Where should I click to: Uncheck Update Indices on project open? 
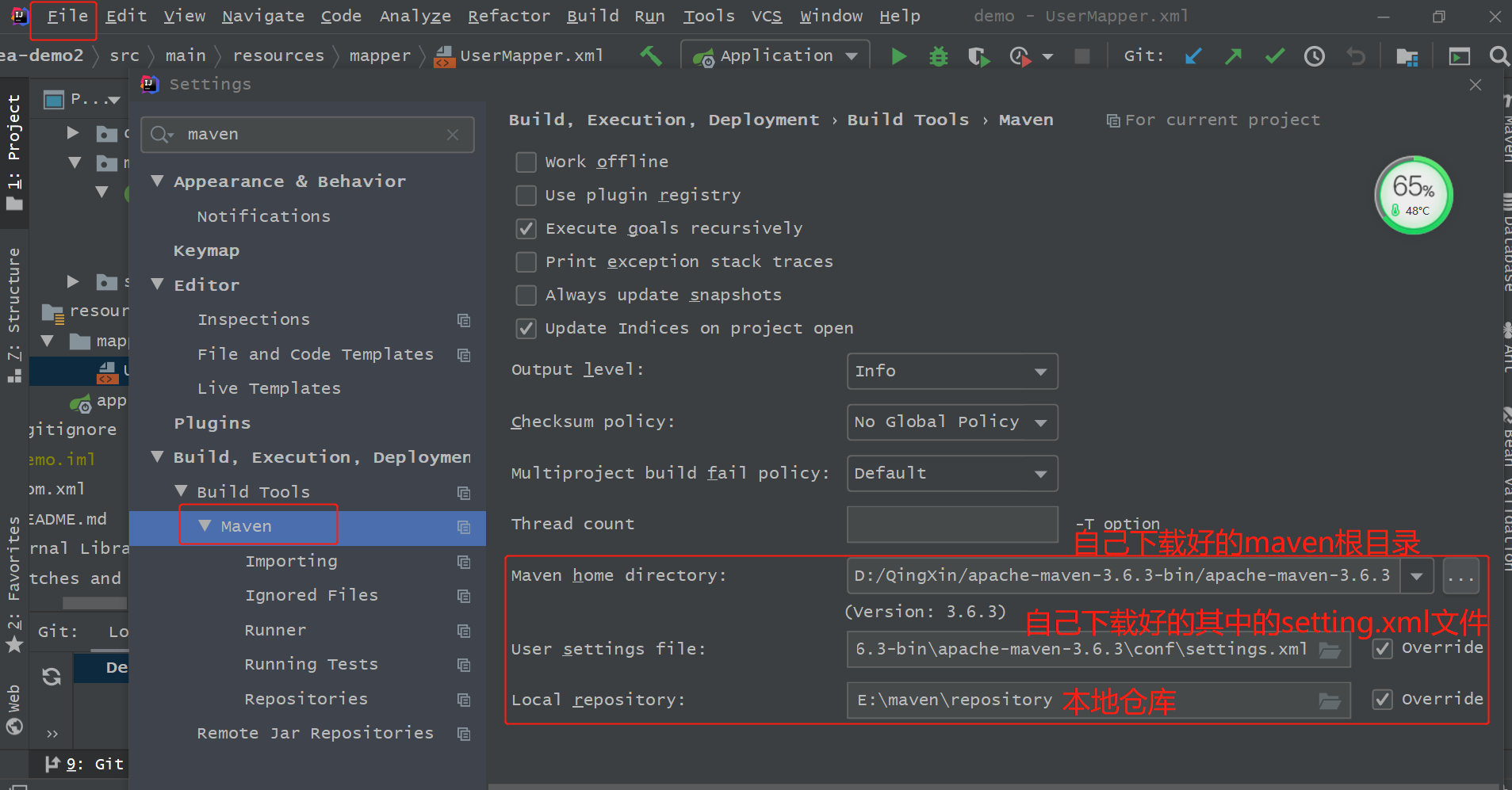526,329
